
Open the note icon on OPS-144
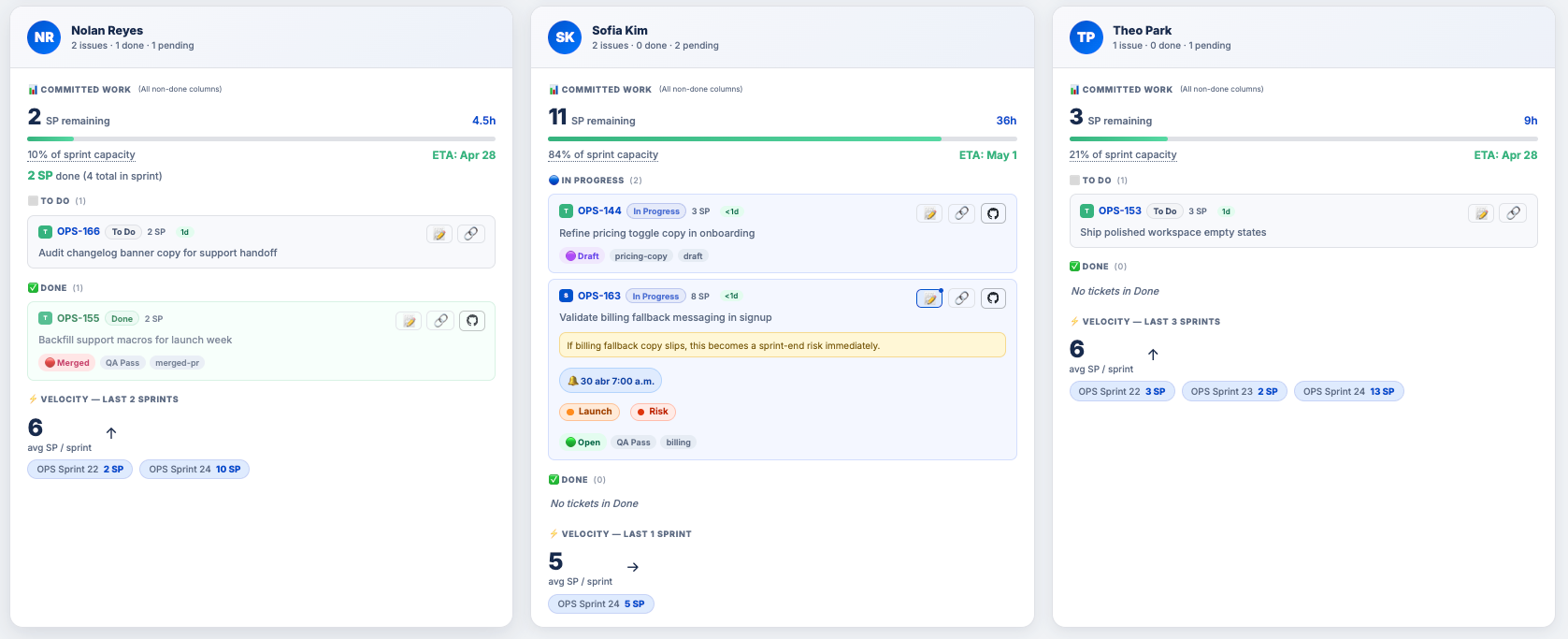929,213
